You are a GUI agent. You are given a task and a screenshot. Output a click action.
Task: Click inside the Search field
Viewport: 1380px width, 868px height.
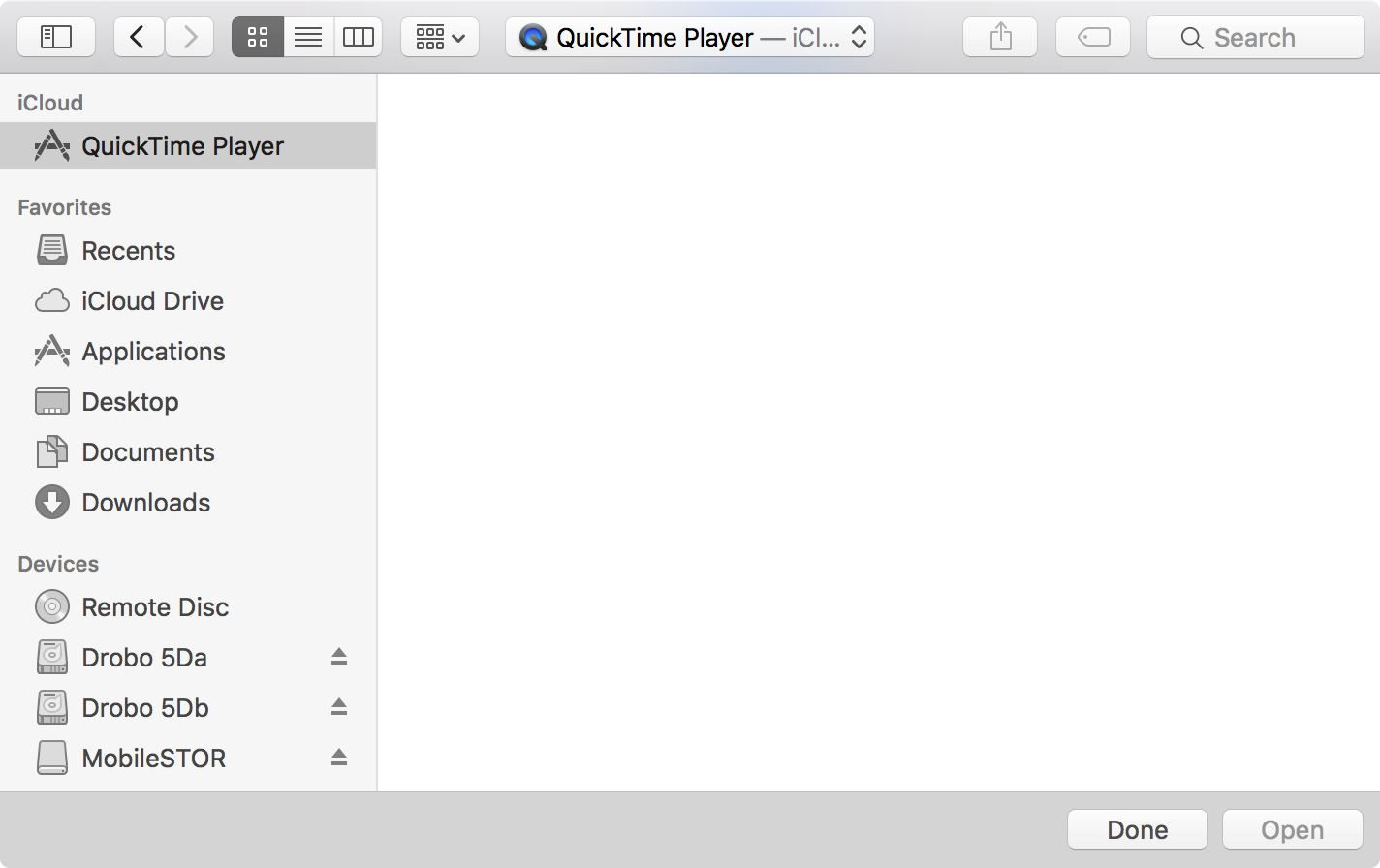coord(1255,37)
